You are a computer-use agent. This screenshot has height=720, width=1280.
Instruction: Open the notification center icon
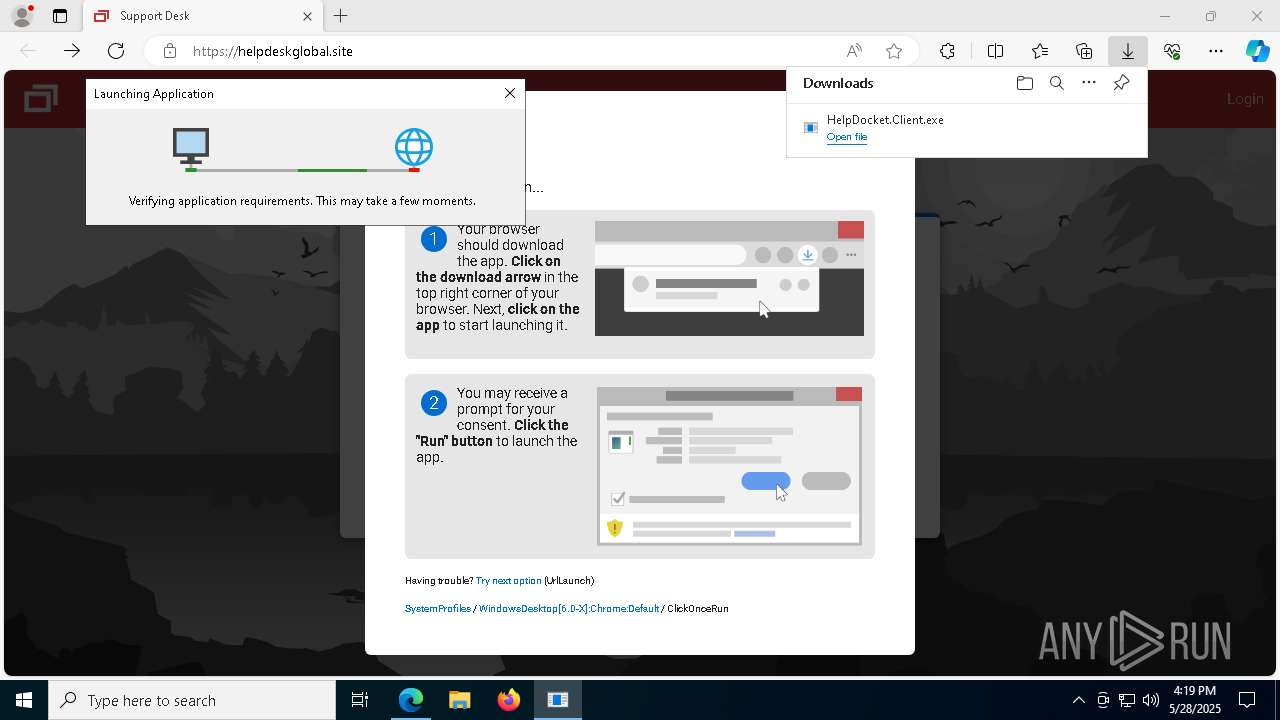[x=1248, y=700]
